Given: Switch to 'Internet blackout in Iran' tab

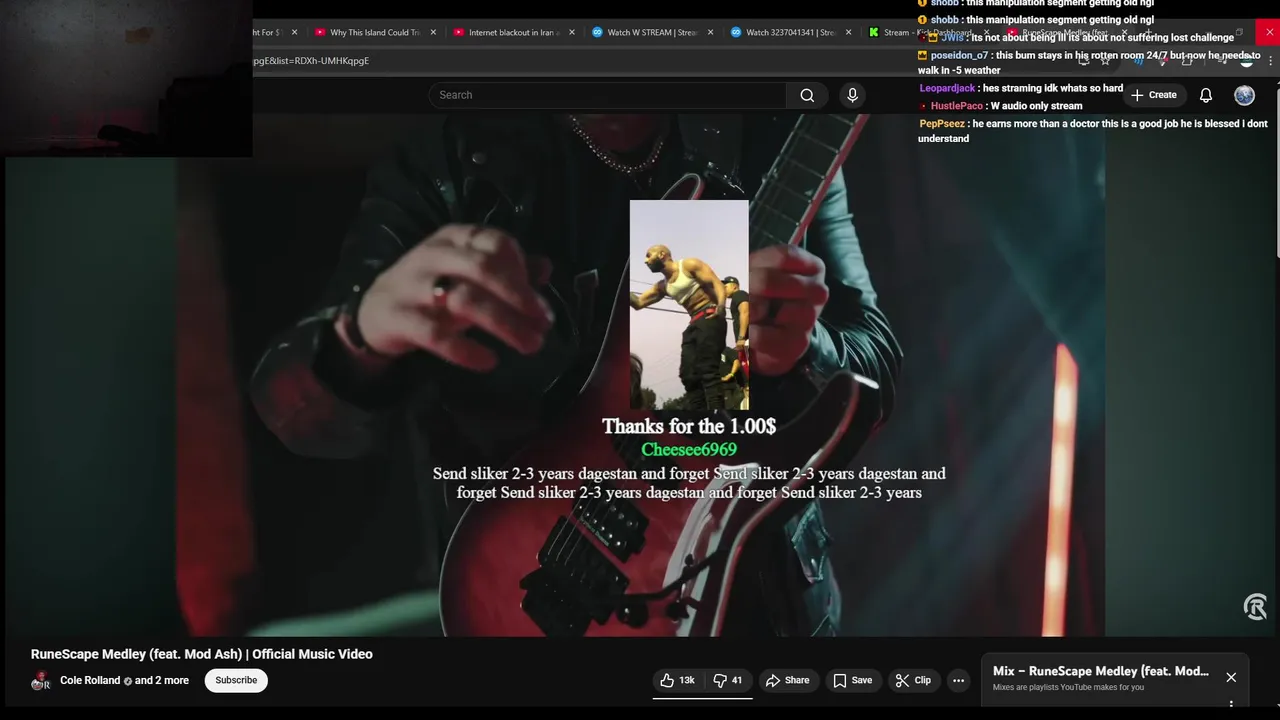Looking at the screenshot, I should (513, 32).
